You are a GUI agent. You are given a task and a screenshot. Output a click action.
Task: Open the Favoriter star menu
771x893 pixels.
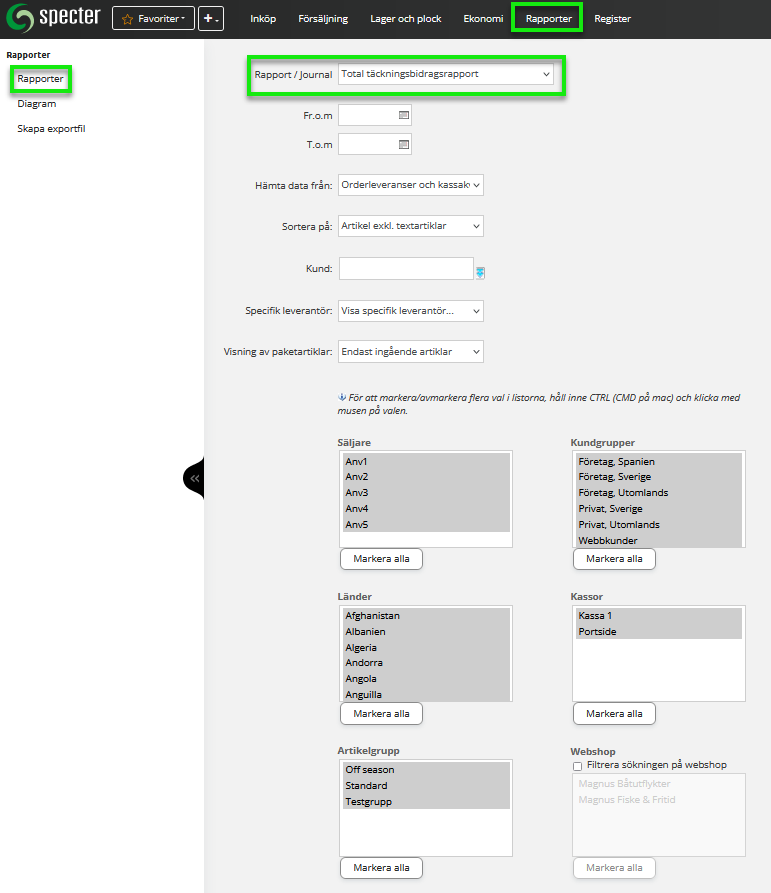point(153,19)
